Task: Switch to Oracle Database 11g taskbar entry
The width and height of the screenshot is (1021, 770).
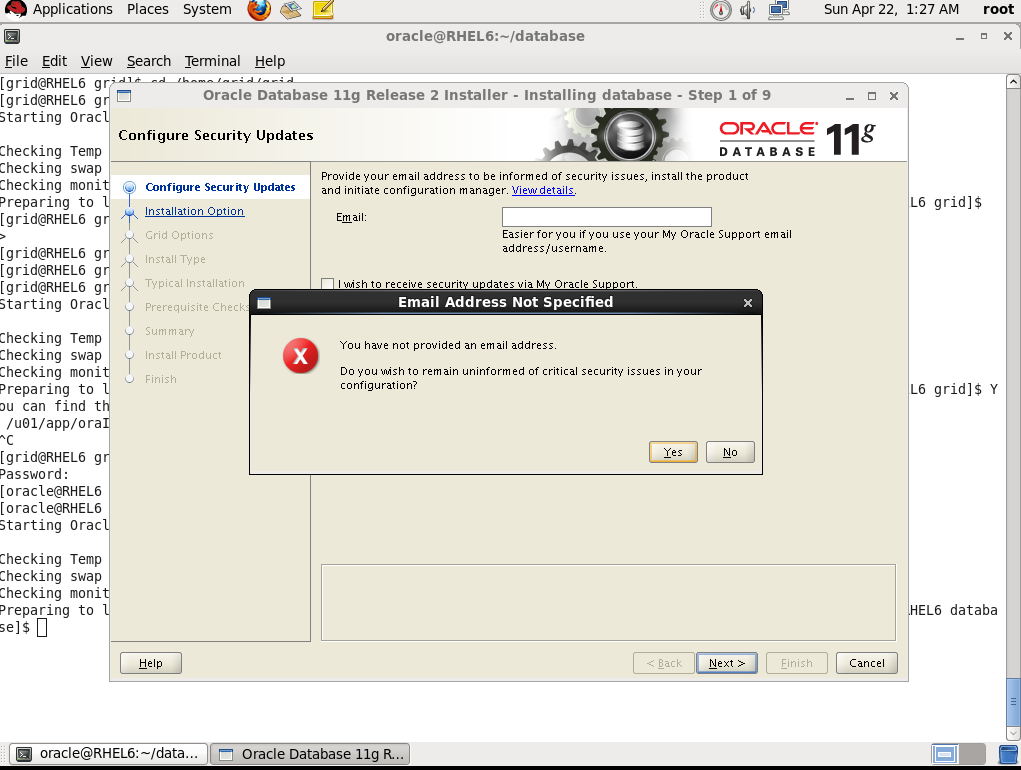Action: coord(311,754)
